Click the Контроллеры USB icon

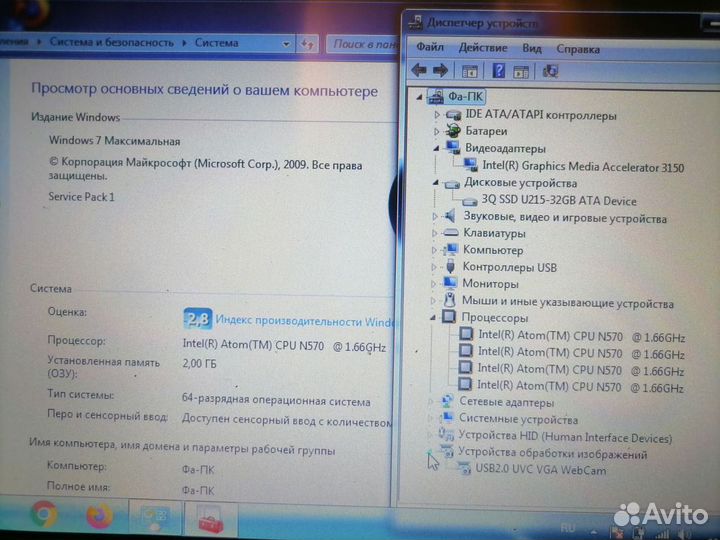click(x=450, y=266)
